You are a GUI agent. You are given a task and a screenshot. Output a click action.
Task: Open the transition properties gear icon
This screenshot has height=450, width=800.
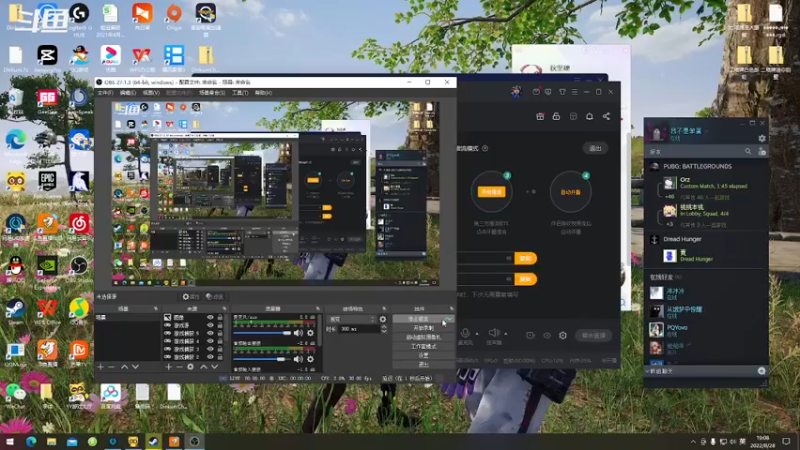(383, 319)
